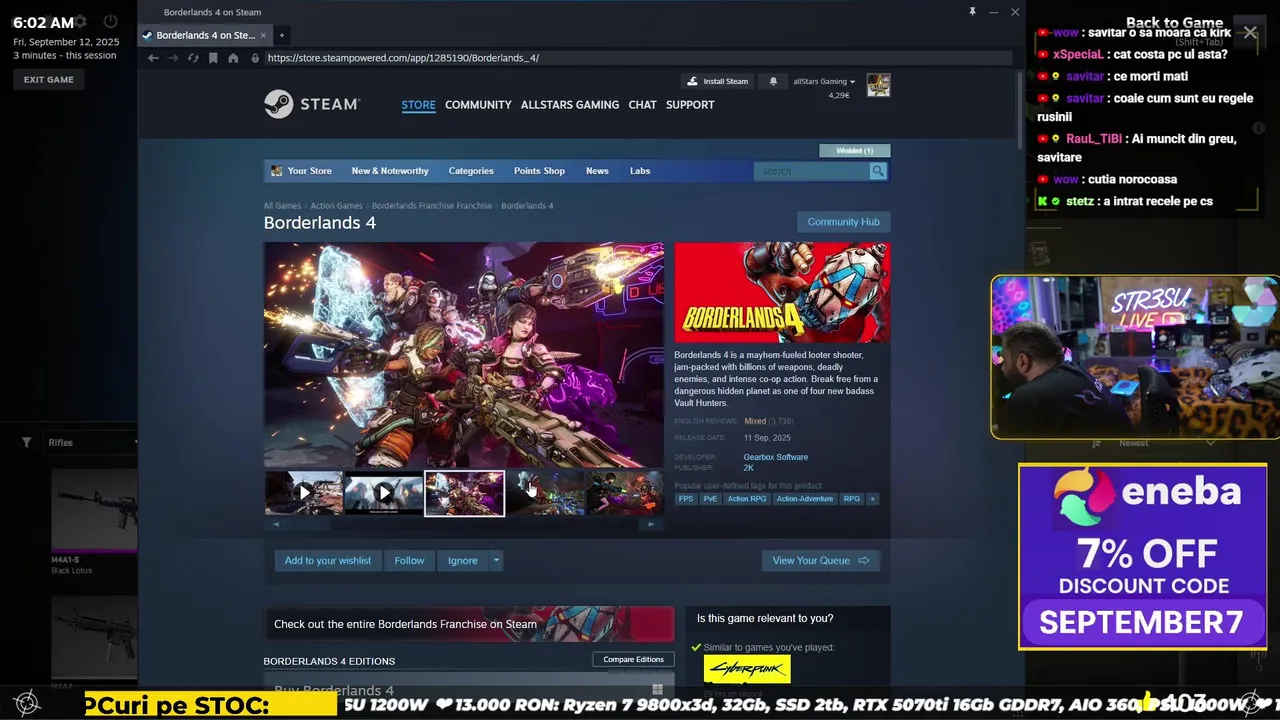Select the FPS tag

686,499
